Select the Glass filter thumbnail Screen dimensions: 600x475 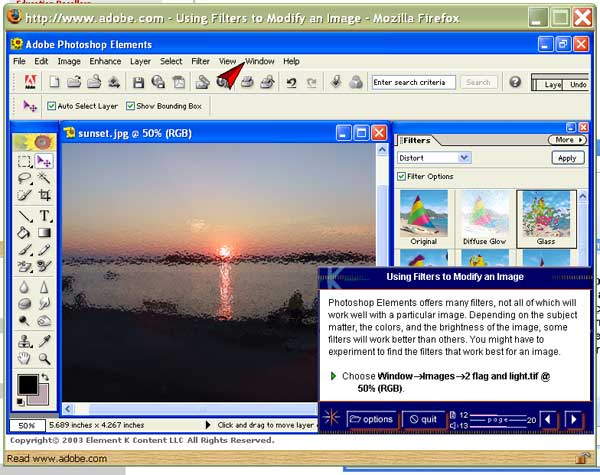pyautogui.click(x=546, y=219)
